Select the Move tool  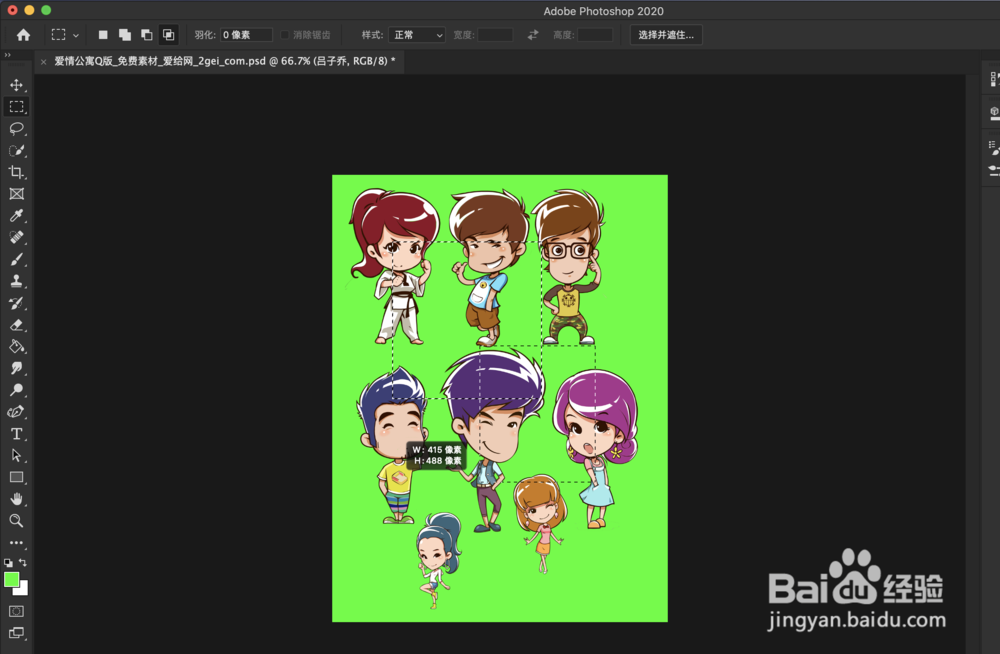click(17, 85)
